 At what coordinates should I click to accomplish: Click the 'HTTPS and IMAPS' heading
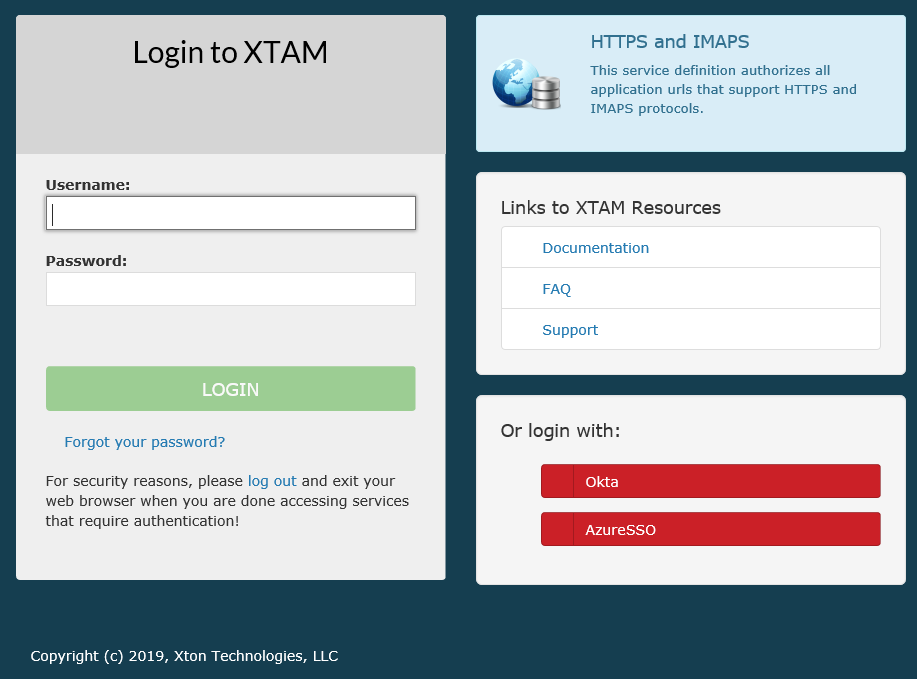(x=669, y=42)
